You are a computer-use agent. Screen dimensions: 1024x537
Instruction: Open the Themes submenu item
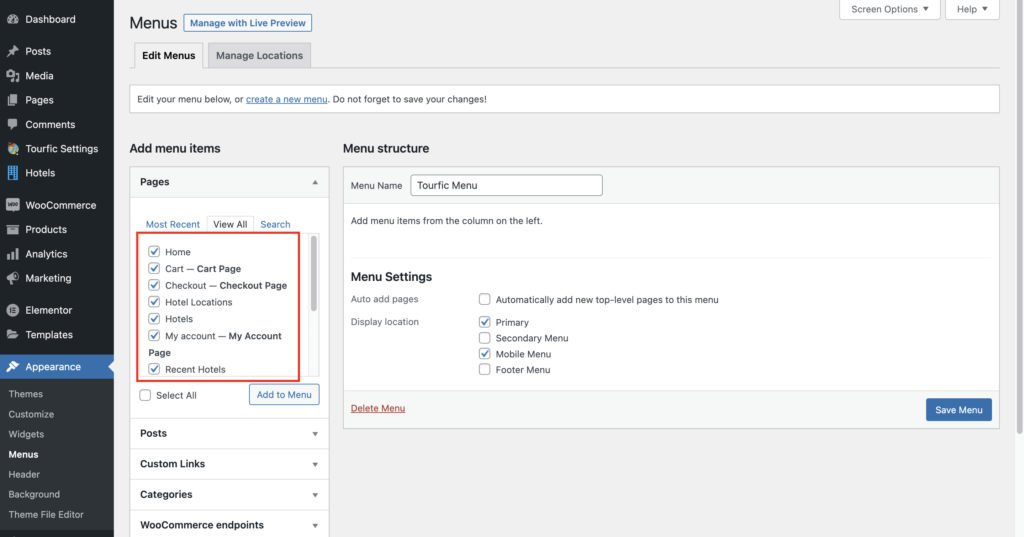pyautogui.click(x=25, y=394)
